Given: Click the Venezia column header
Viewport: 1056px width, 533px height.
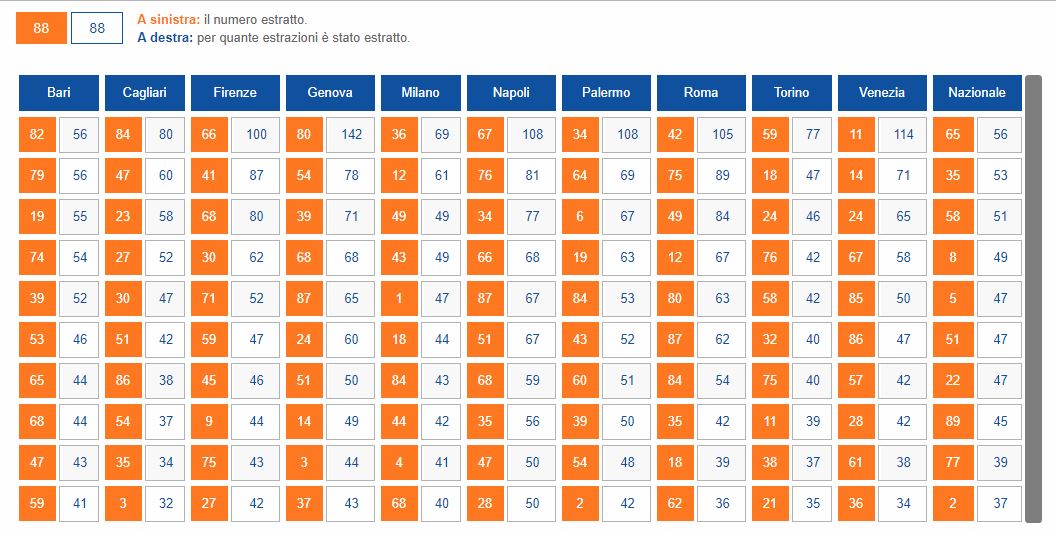Looking at the screenshot, I should 882,92.
